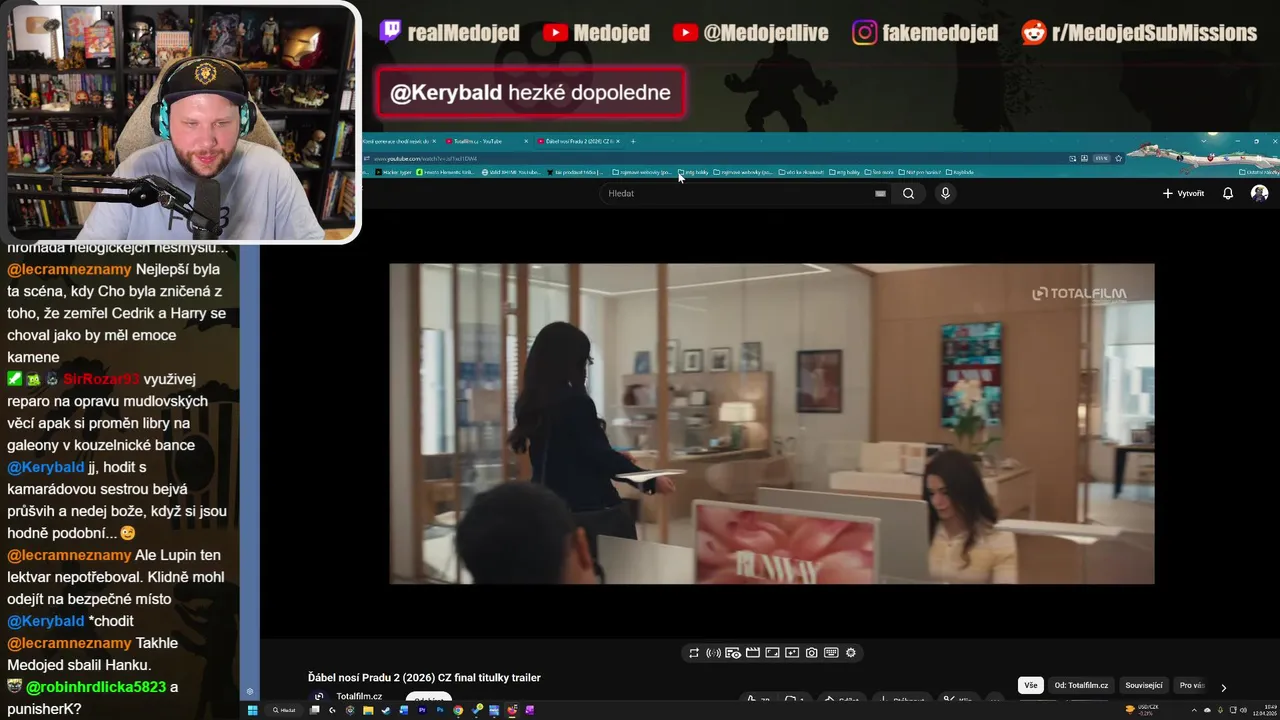
Task: Click the eye-with-list icon below player
Action: pyautogui.click(x=733, y=653)
